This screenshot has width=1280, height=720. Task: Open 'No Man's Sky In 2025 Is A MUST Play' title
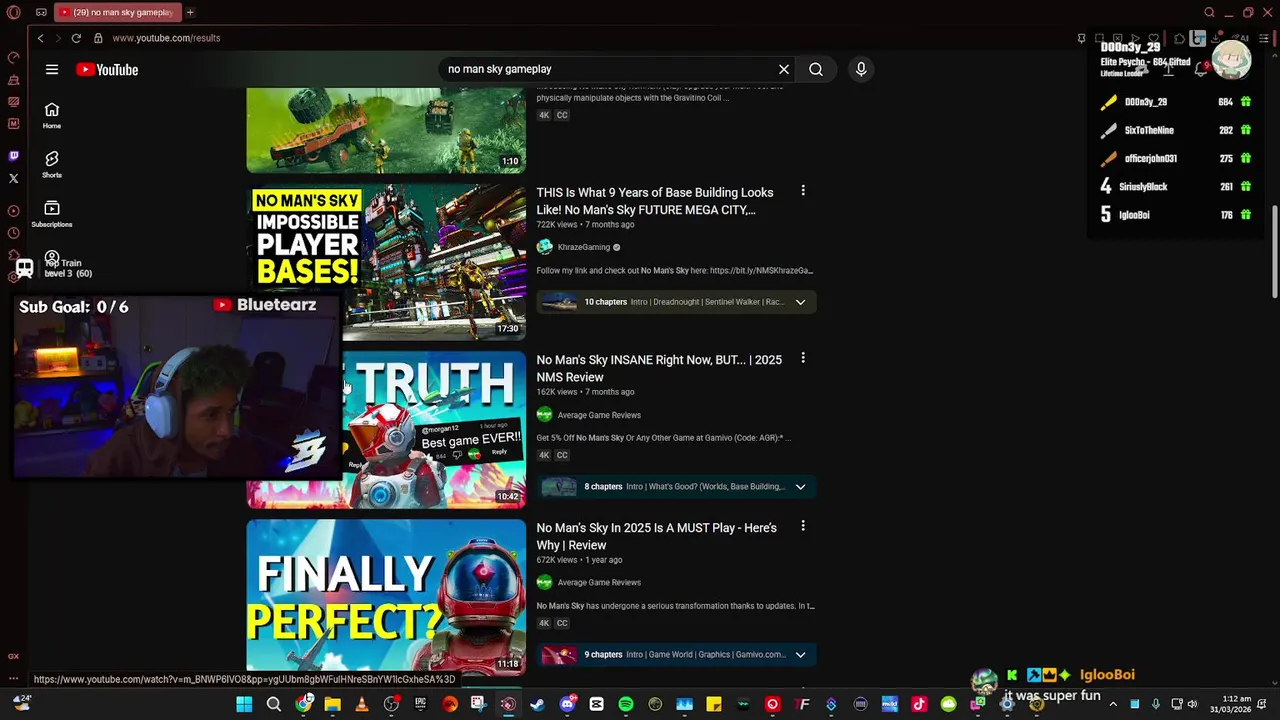(656, 536)
